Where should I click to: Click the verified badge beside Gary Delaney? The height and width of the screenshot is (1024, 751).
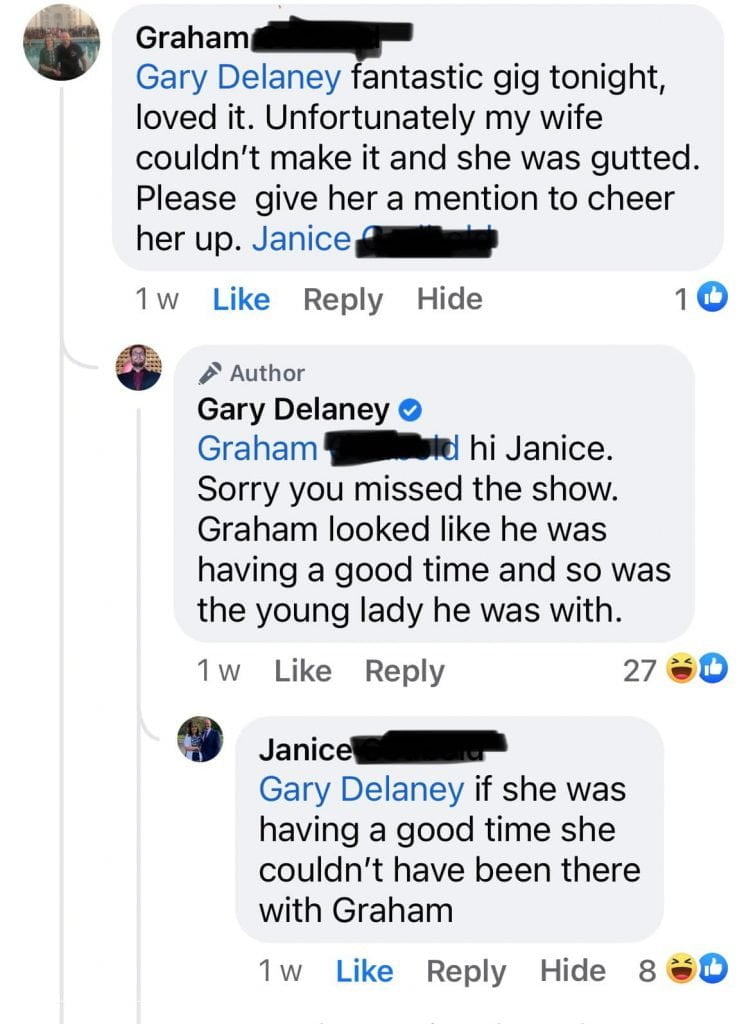pos(410,410)
